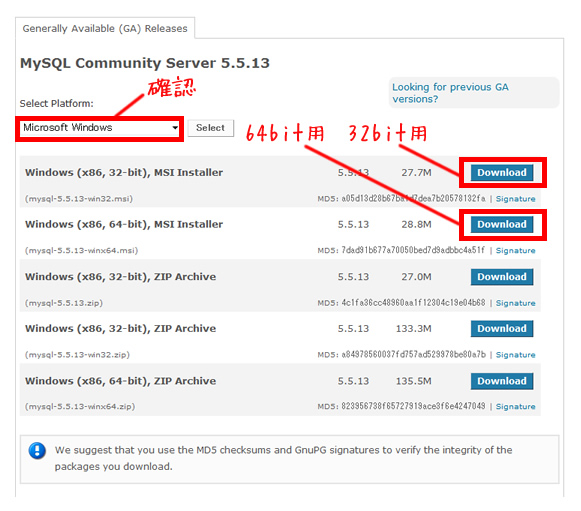The height and width of the screenshot is (511, 581).
Task: Click the MD5 checksum for mysql-5.5.13.zip
Action: pos(413,303)
